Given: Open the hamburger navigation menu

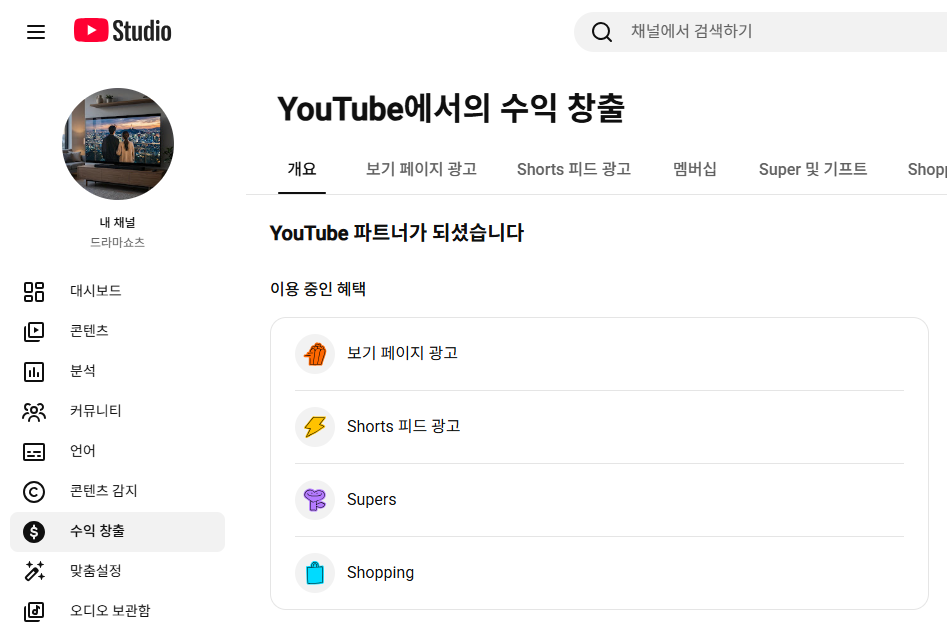Looking at the screenshot, I should (x=36, y=31).
